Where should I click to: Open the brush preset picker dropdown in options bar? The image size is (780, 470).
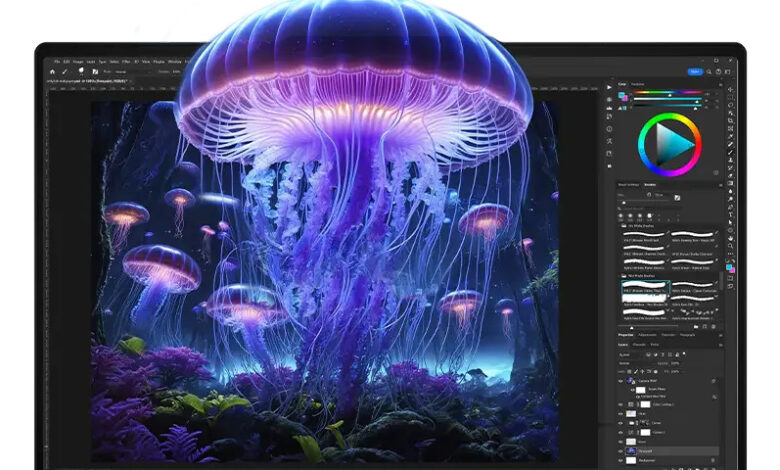point(82,72)
